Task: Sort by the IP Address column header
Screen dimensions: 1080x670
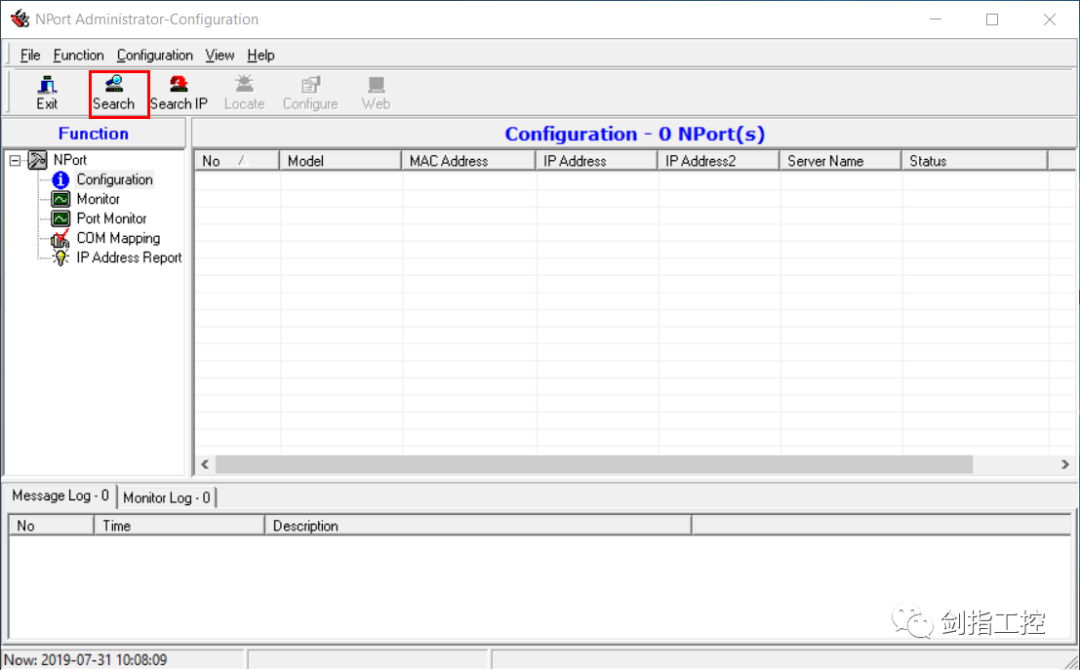Action: 596,160
